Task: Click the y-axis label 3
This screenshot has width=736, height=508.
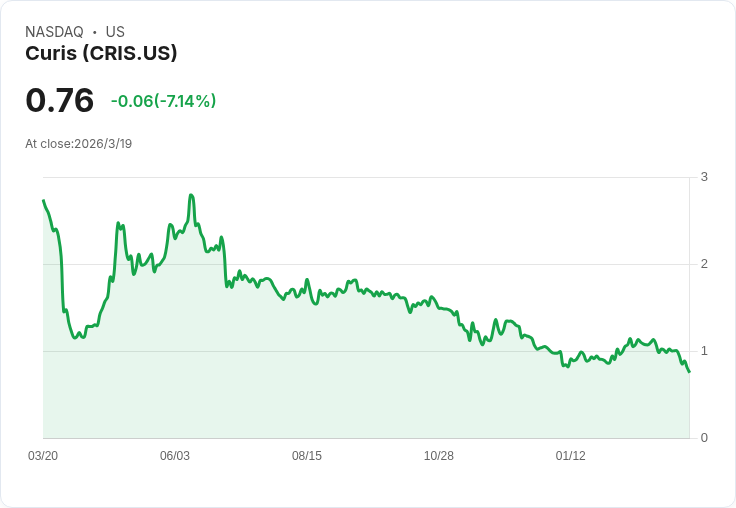Action: click(704, 177)
